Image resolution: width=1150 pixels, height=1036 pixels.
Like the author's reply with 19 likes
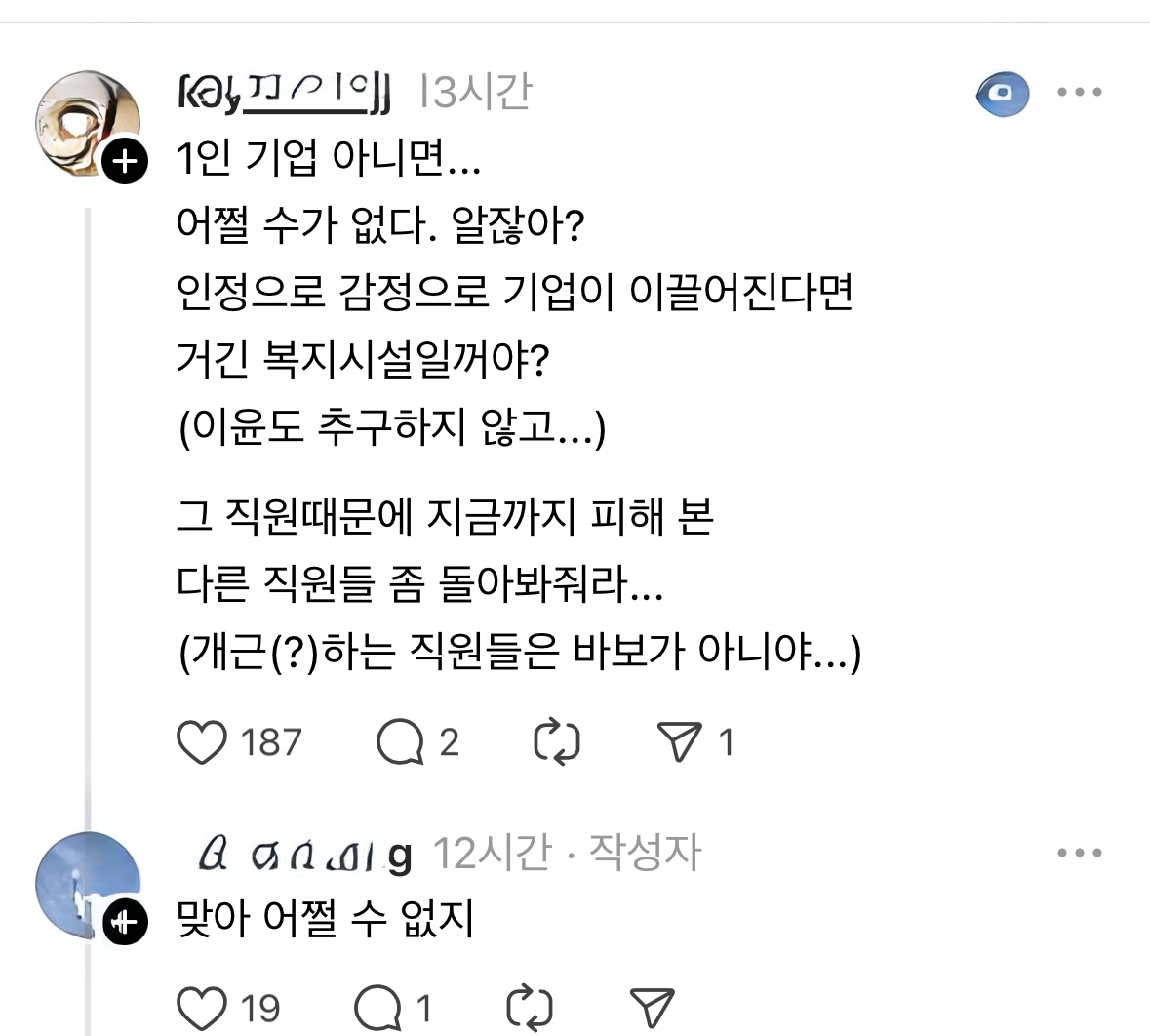tap(202, 1009)
